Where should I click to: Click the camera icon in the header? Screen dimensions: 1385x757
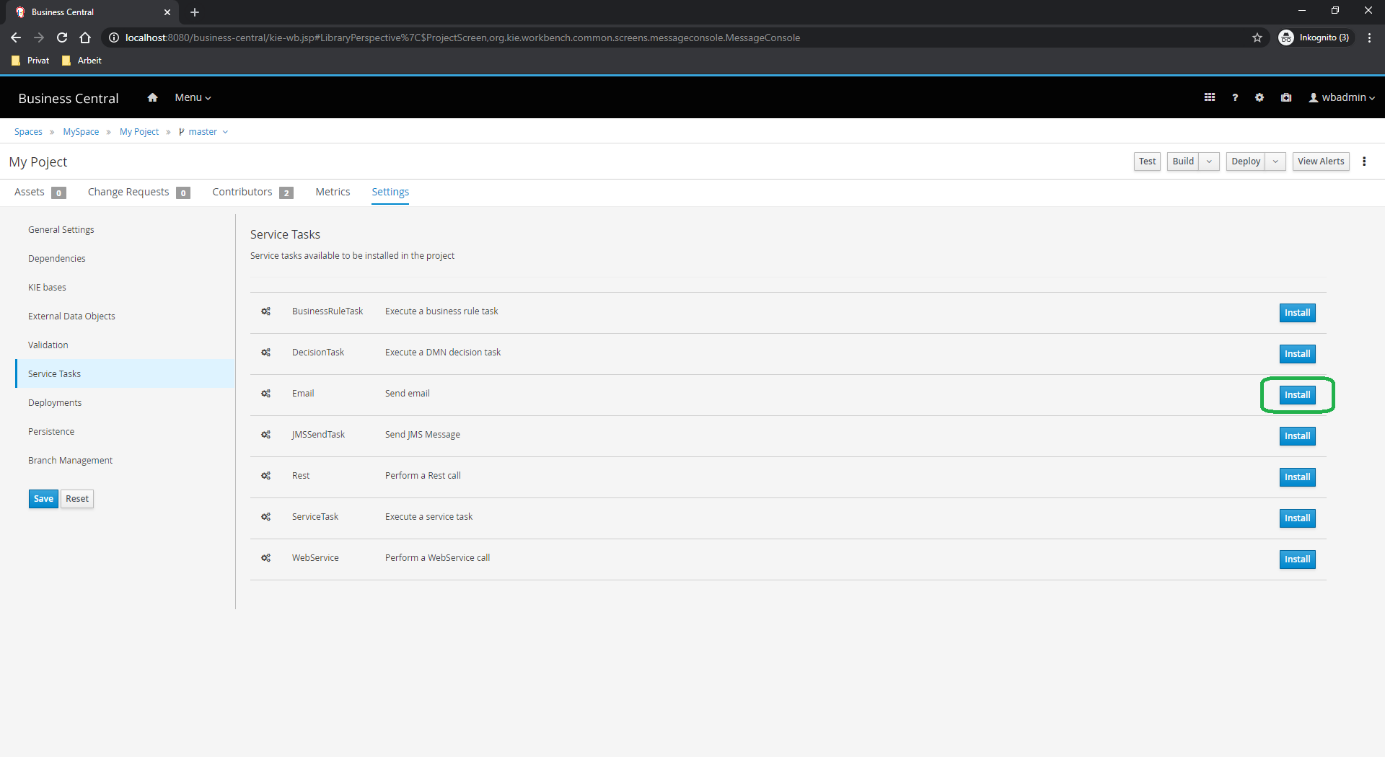tap(1286, 98)
